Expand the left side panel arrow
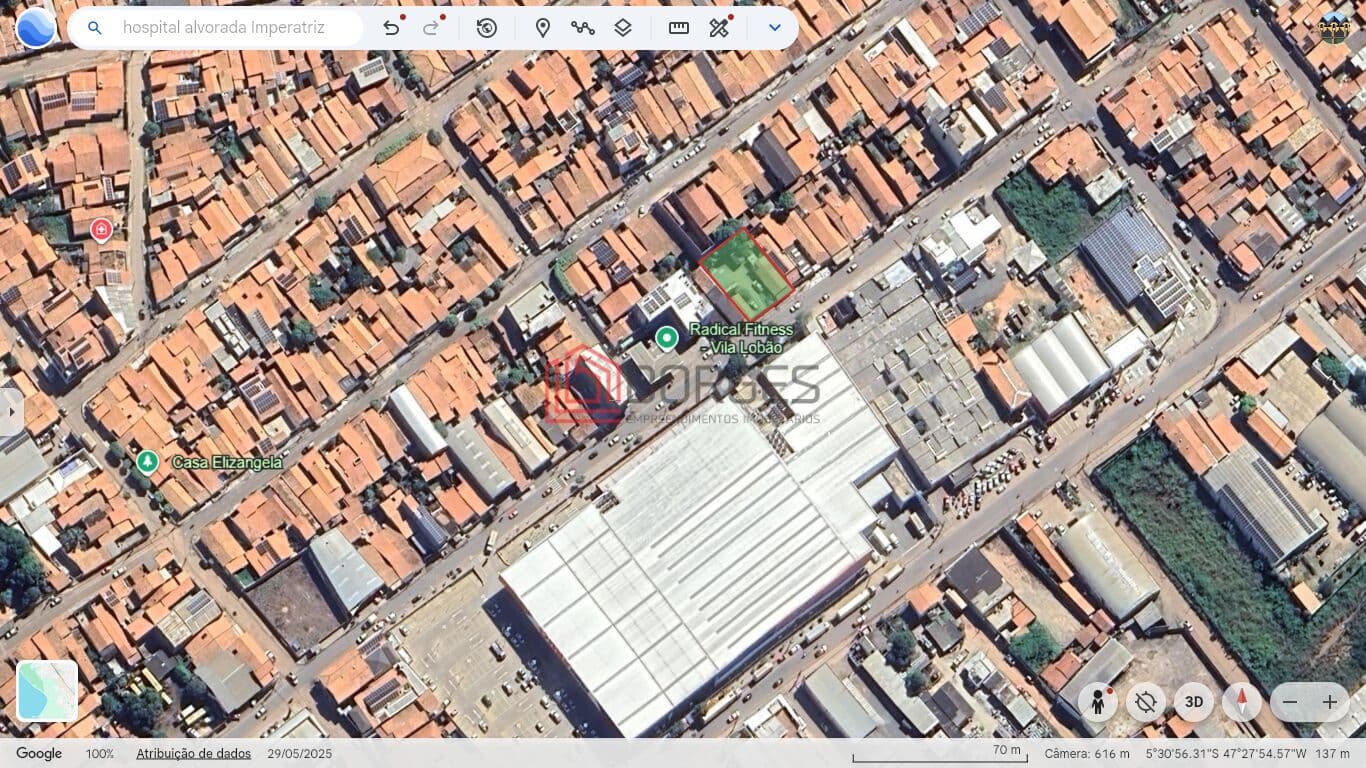The image size is (1366, 768). tap(11, 411)
